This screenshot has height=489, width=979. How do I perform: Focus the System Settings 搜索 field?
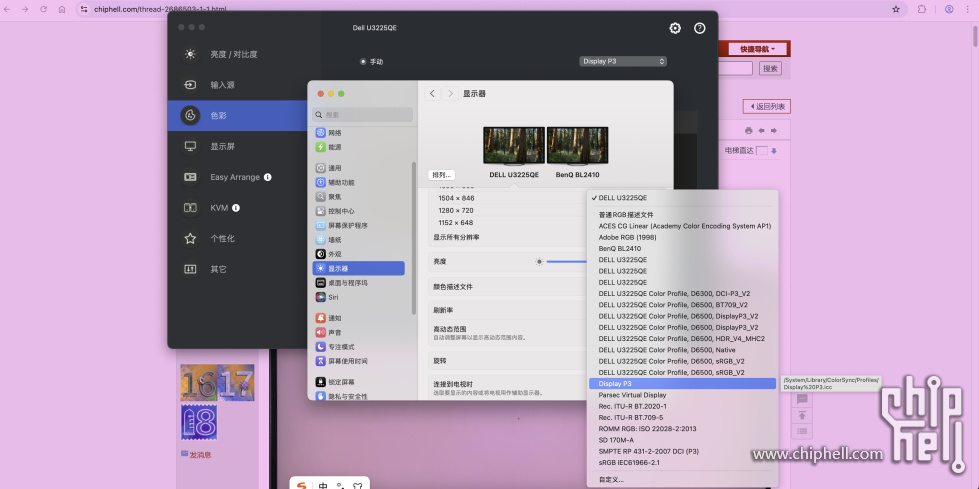[x=362, y=115]
